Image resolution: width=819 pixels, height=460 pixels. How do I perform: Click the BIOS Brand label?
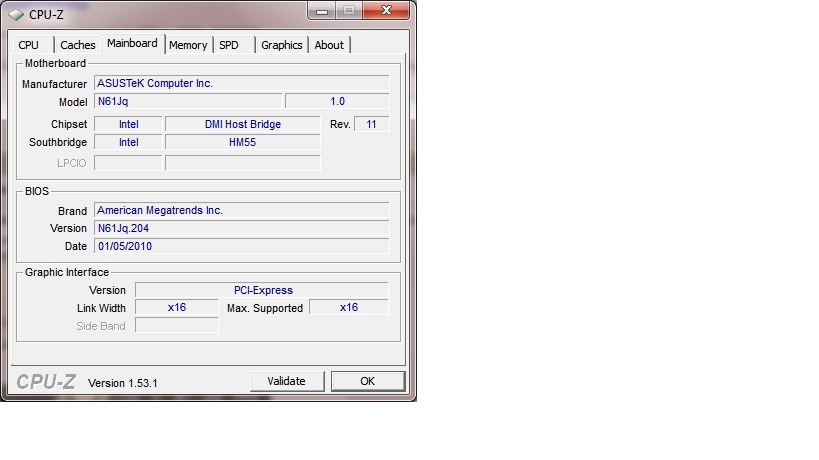tap(72, 211)
